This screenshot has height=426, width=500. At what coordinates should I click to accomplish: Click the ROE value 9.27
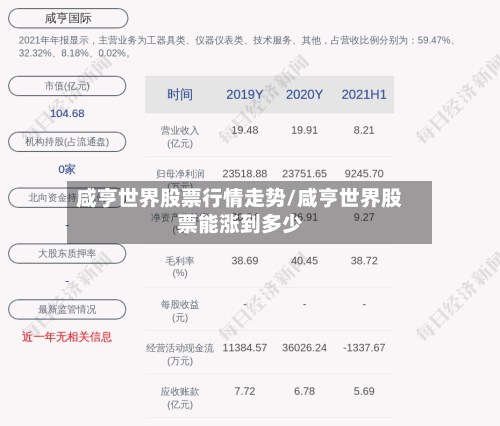(364, 217)
